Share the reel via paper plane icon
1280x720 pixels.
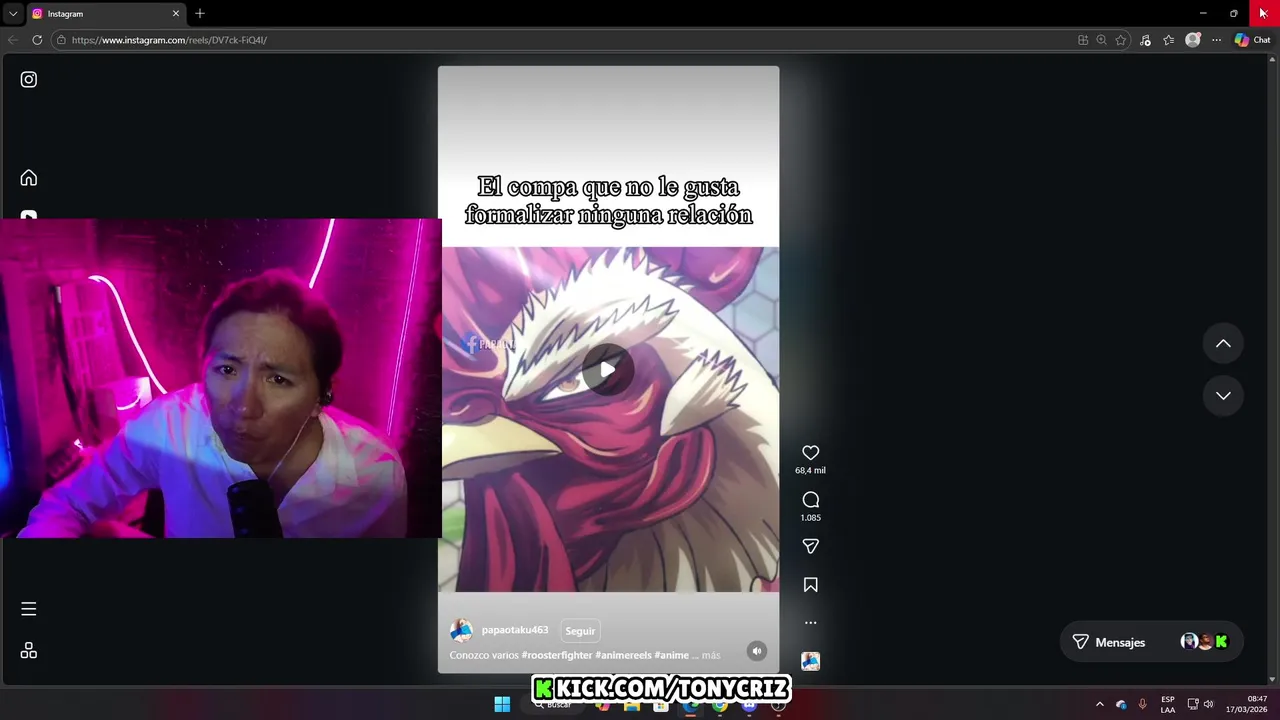coord(811,546)
